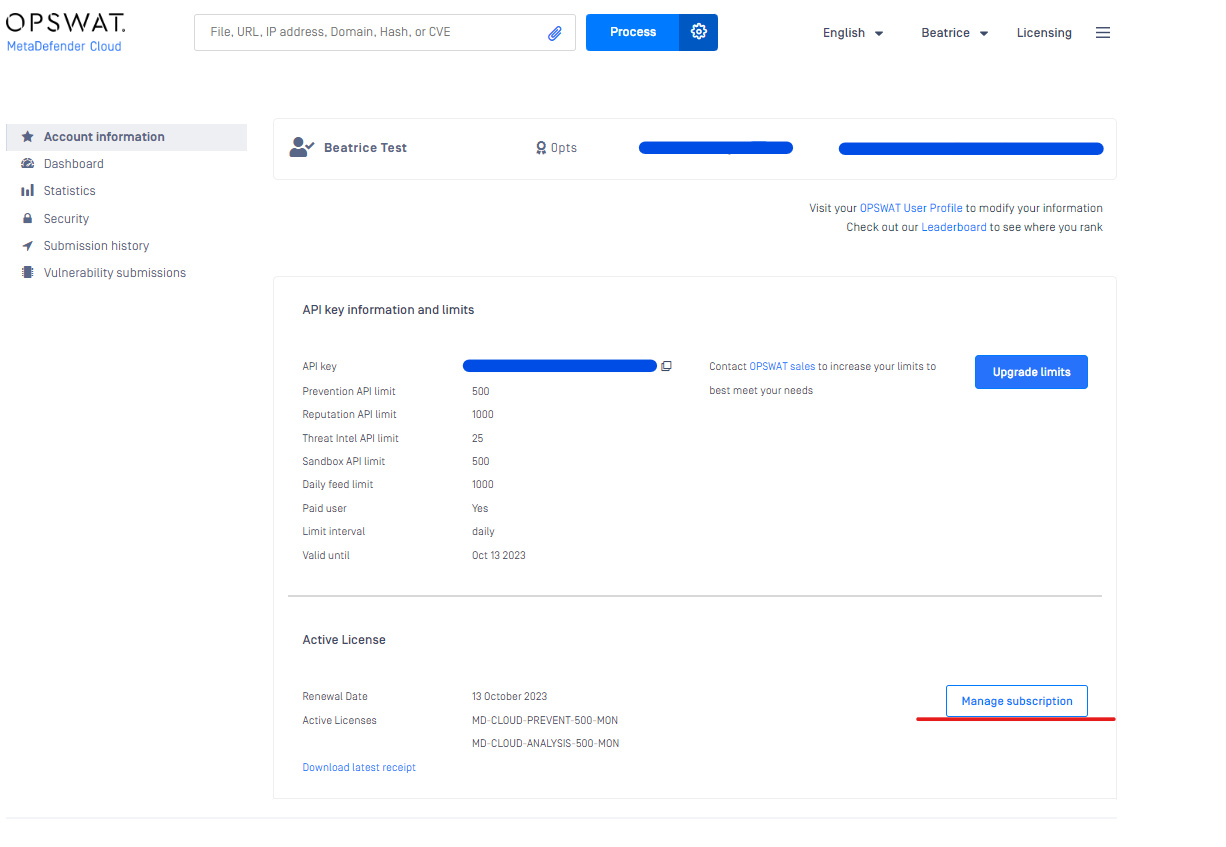Screen dimensions: 1226x847
Task: Select the MD-CLOUD-PREVENT-500-MON license text
Action: coord(546,720)
